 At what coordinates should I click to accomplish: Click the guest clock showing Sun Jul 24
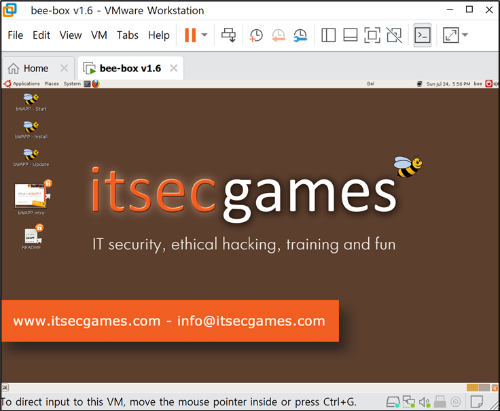pos(448,84)
